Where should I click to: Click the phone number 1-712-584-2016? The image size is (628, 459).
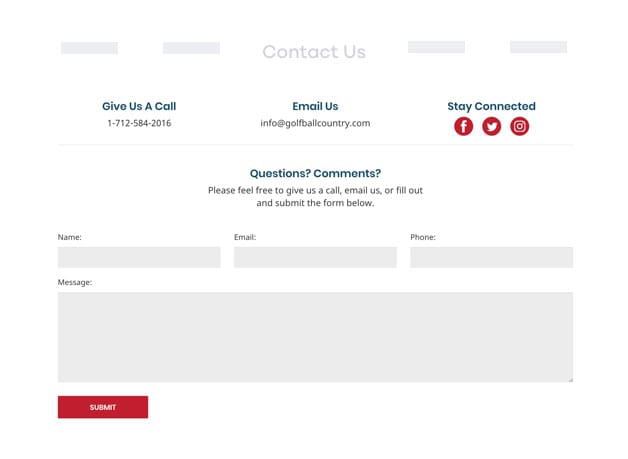(139, 123)
